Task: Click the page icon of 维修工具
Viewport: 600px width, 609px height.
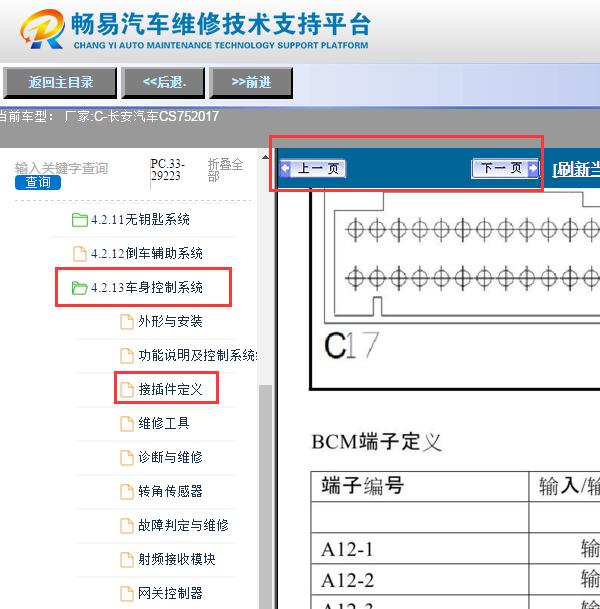Action: click(x=127, y=423)
